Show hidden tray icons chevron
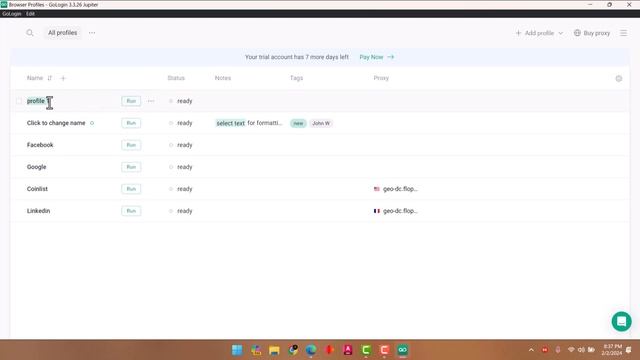The width and height of the screenshot is (640, 360). tap(531, 350)
